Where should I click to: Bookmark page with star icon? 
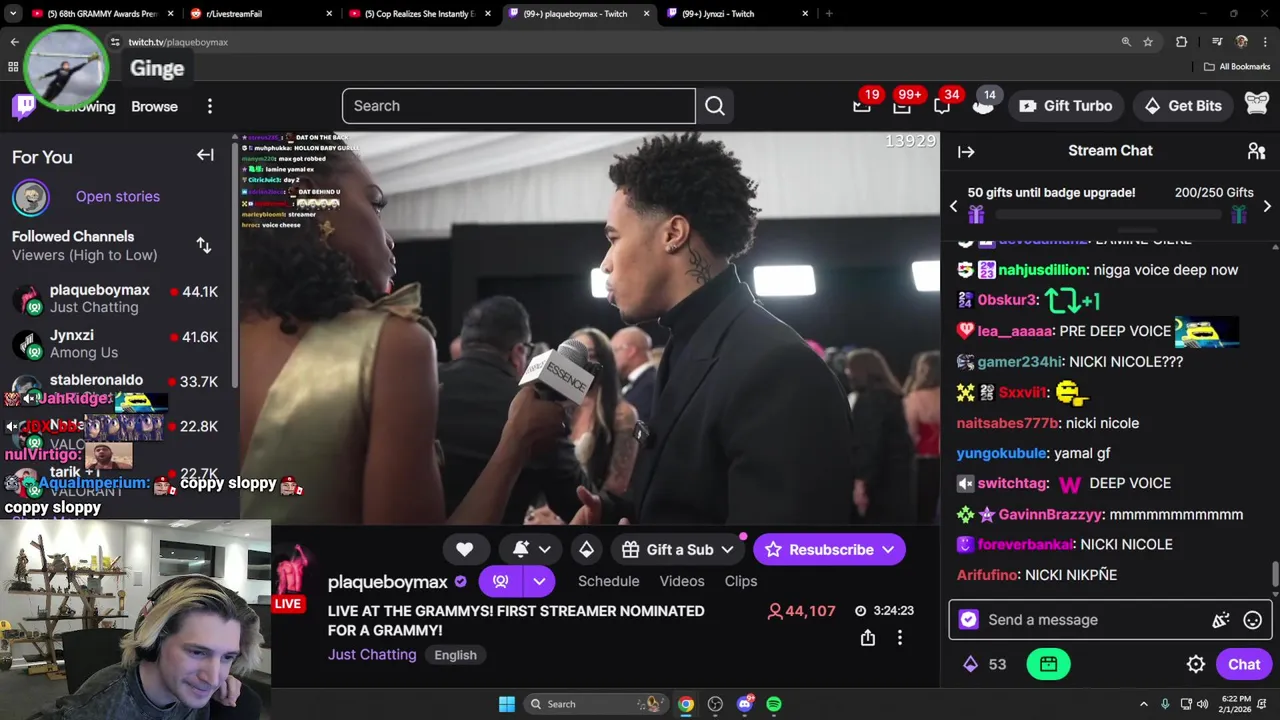[x=1148, y=42]
